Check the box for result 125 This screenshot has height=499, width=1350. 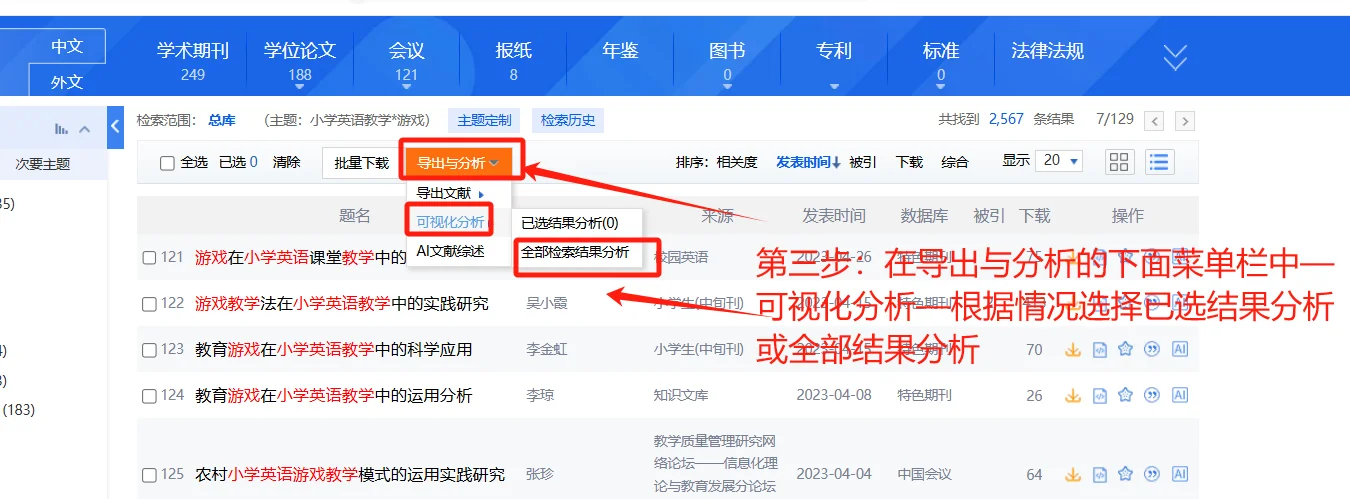[149, 475]
